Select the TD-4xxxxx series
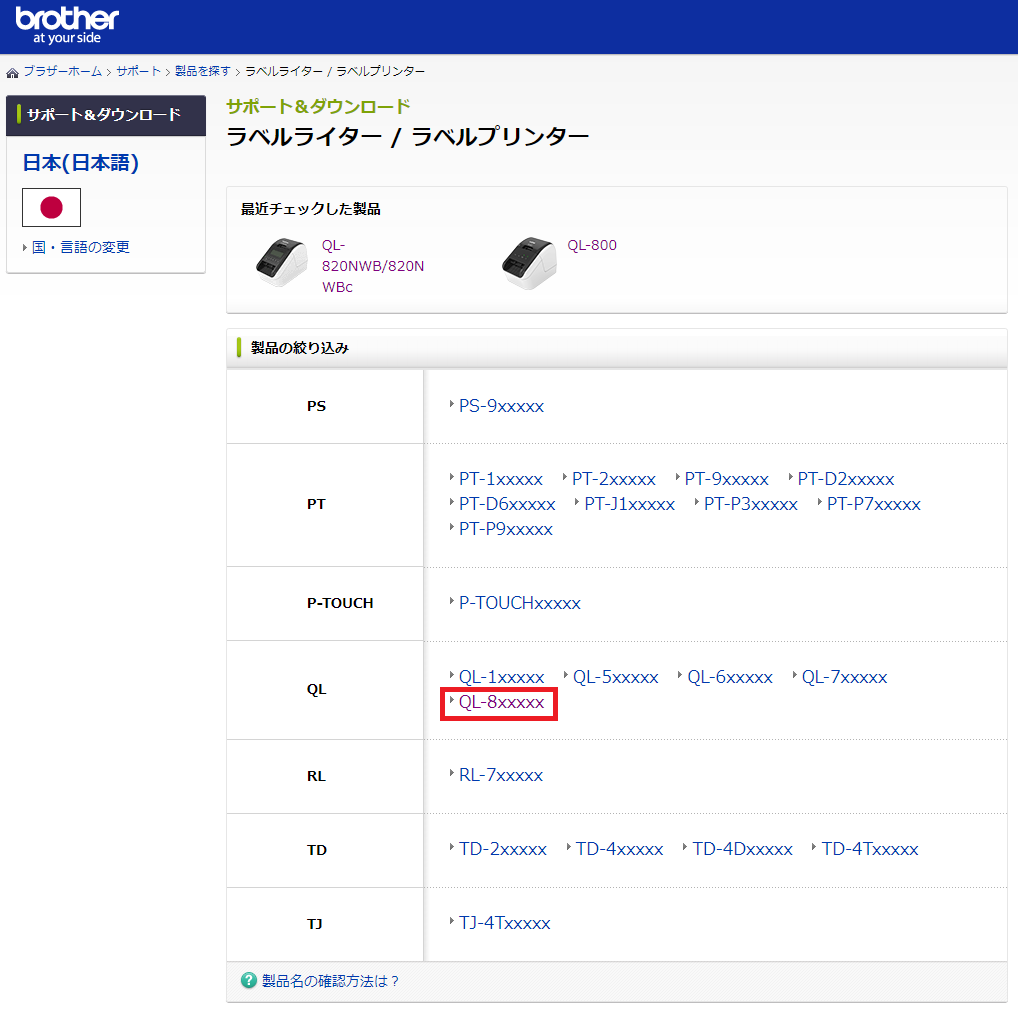This screenshot has width=1018, height=1009. pos(619,849)
